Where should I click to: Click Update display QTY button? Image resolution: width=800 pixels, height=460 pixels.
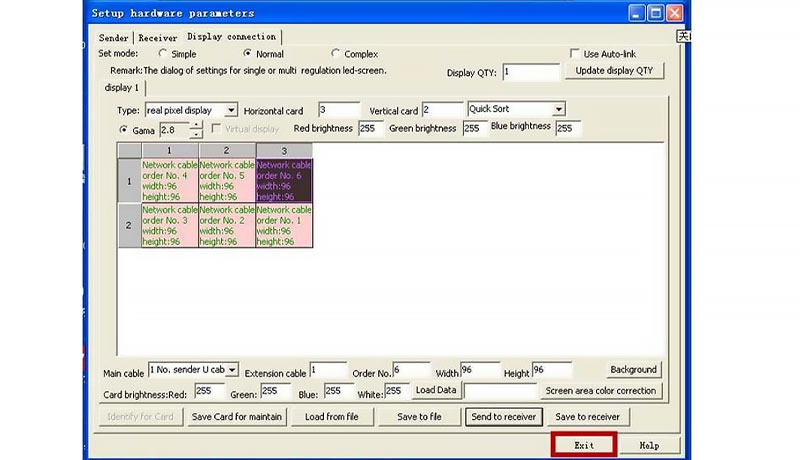[614, 71]
